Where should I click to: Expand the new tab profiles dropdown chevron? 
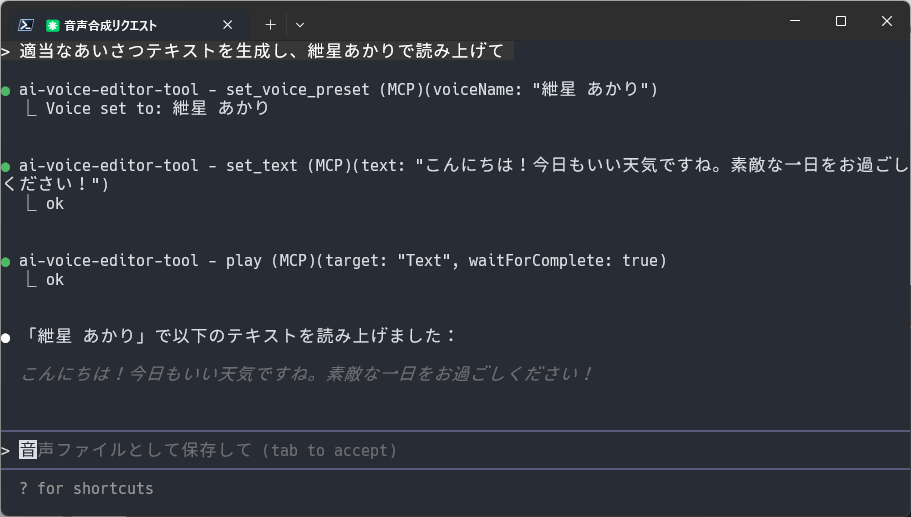point(300,25)
